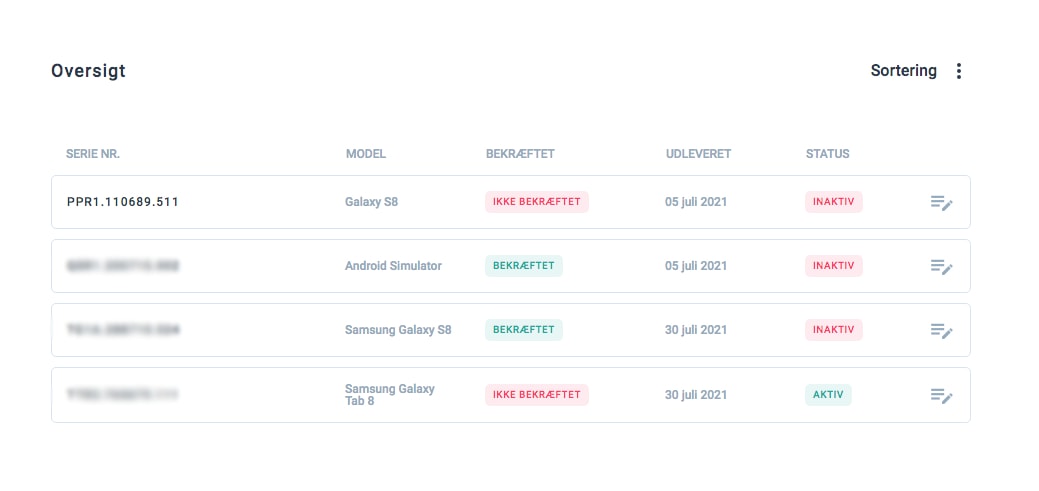Click IKKE BEKRÆFTET badge on Galaxy S8 row
Image resolution: width=1039 pixels, height=491 pixels.
[537, 202]
